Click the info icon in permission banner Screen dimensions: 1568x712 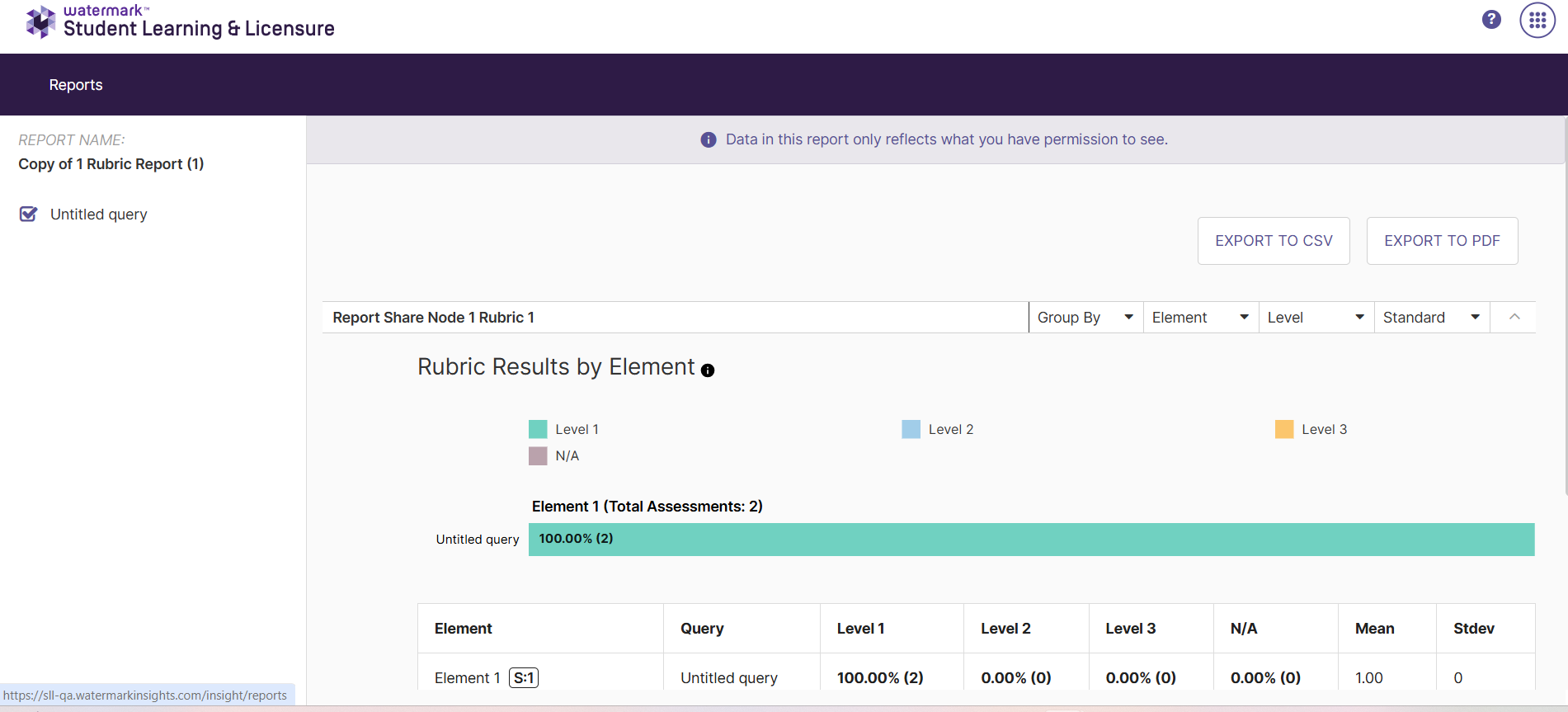click(709, 140)
